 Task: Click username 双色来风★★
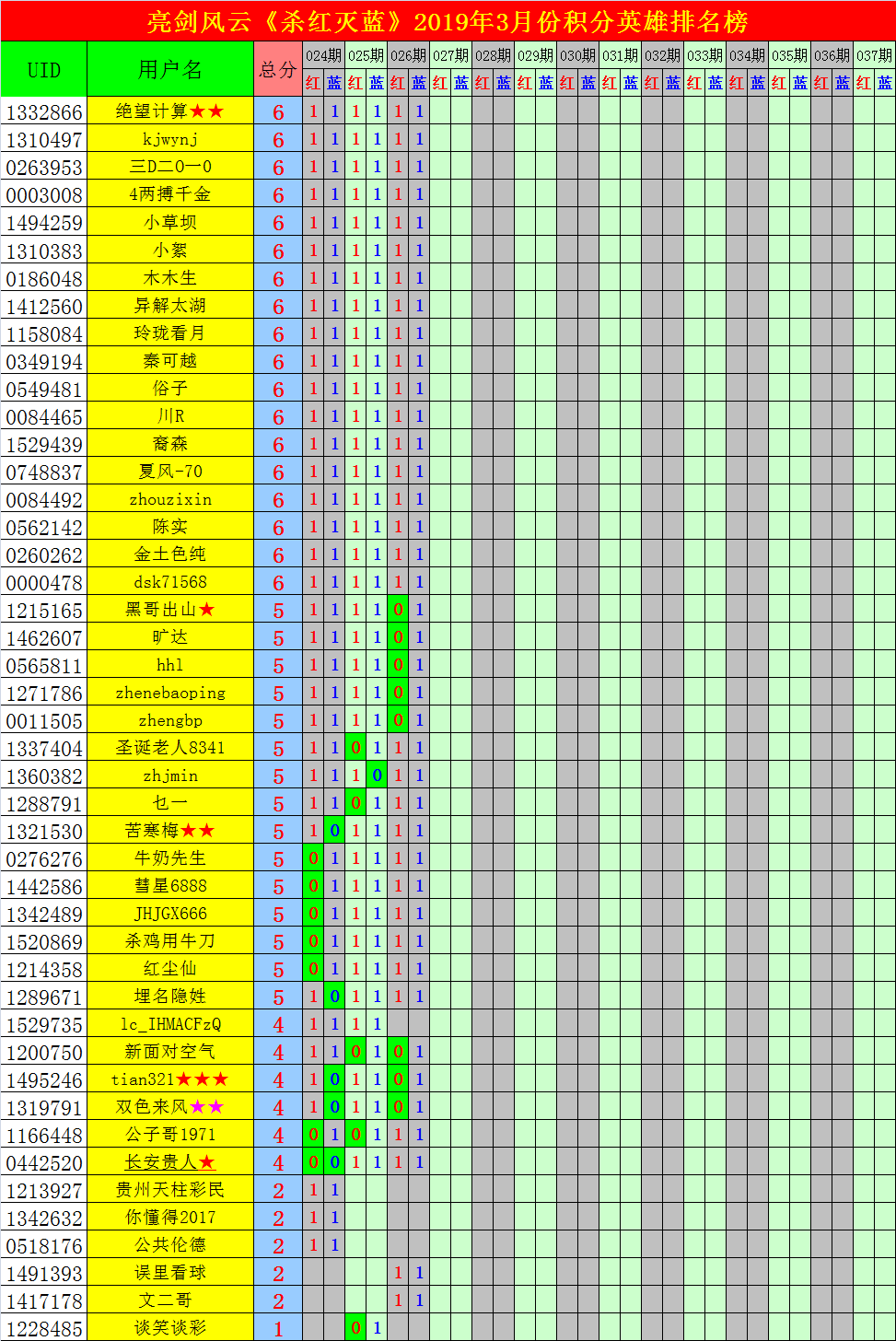point(170,1106)
